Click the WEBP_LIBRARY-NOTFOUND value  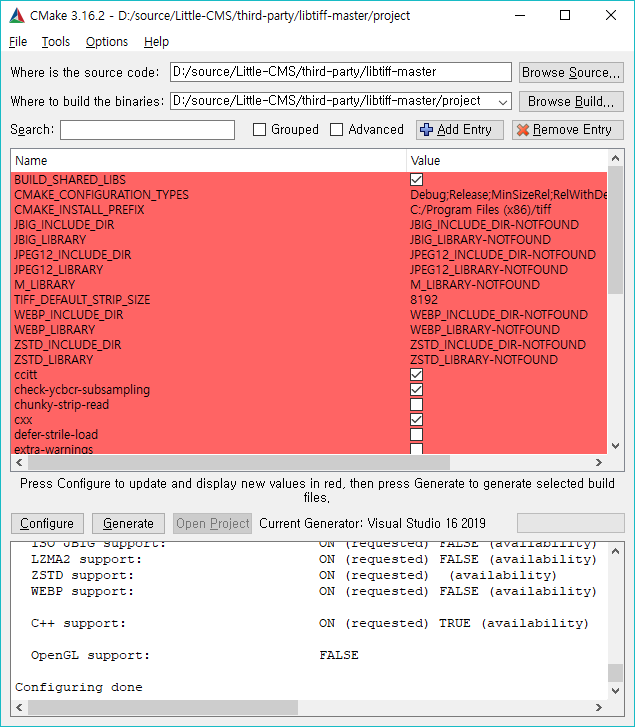(x=485, y=330)
